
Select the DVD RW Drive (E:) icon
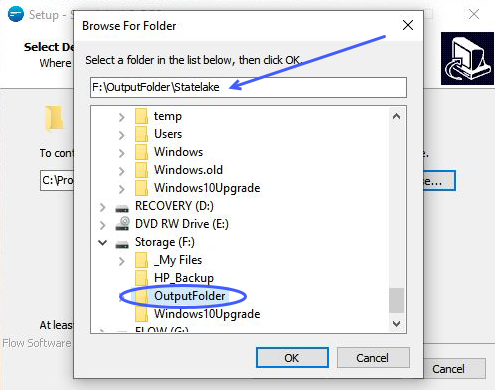pyautogui.click(x=122, y=224)
